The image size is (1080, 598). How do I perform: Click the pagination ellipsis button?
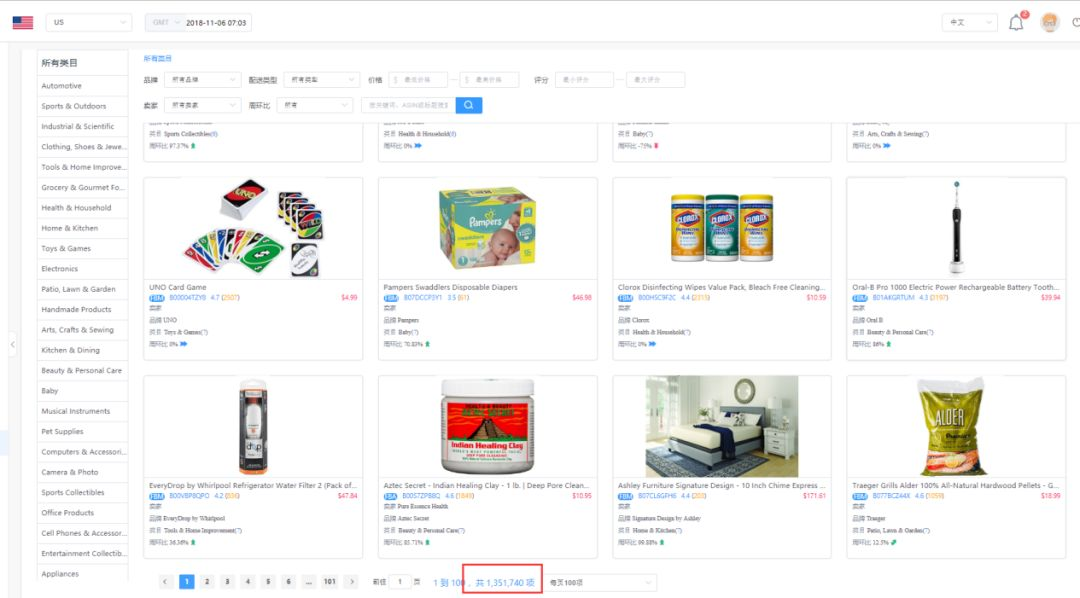[309, 581]
